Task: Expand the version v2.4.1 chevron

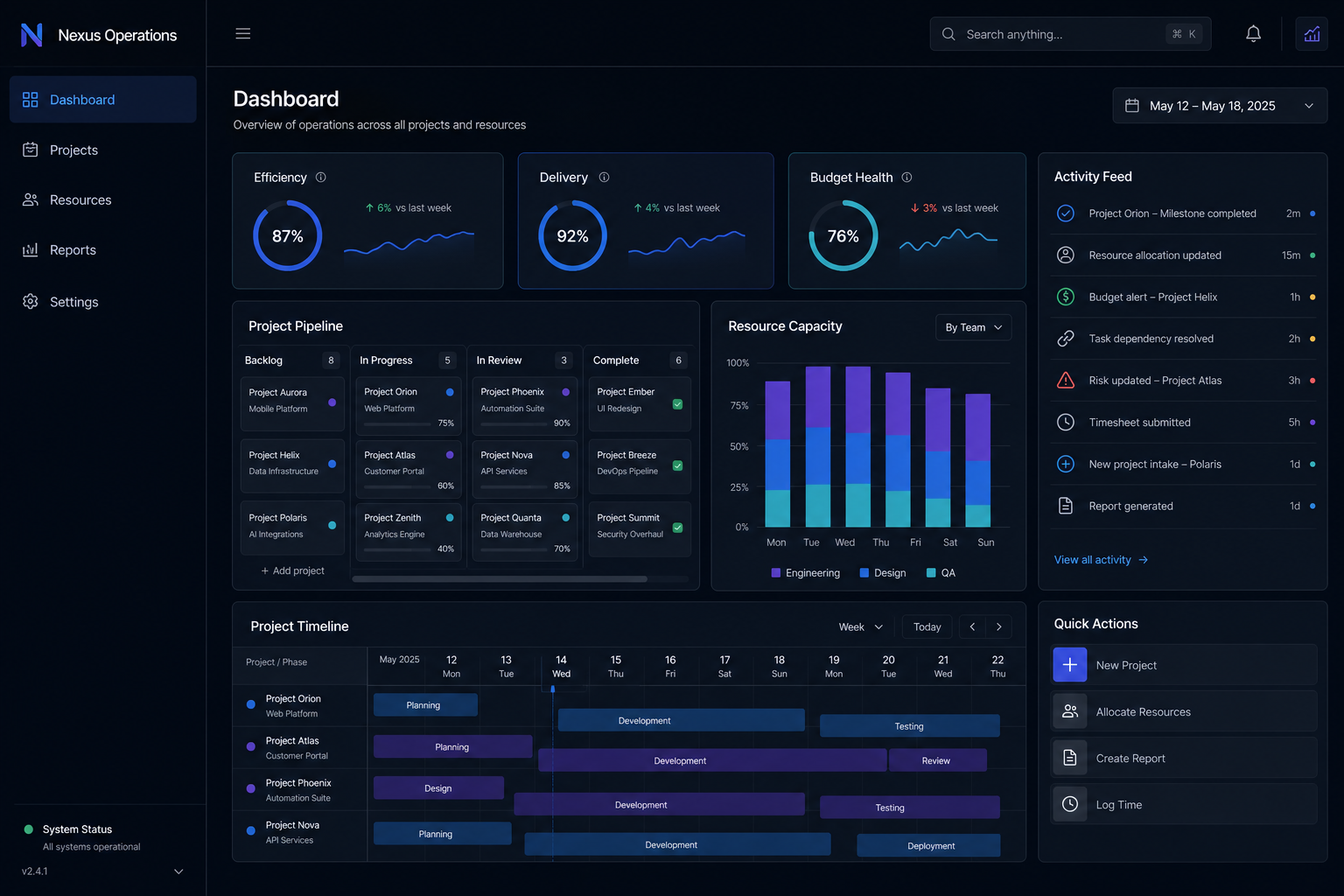Action: [x=178, y=871]
